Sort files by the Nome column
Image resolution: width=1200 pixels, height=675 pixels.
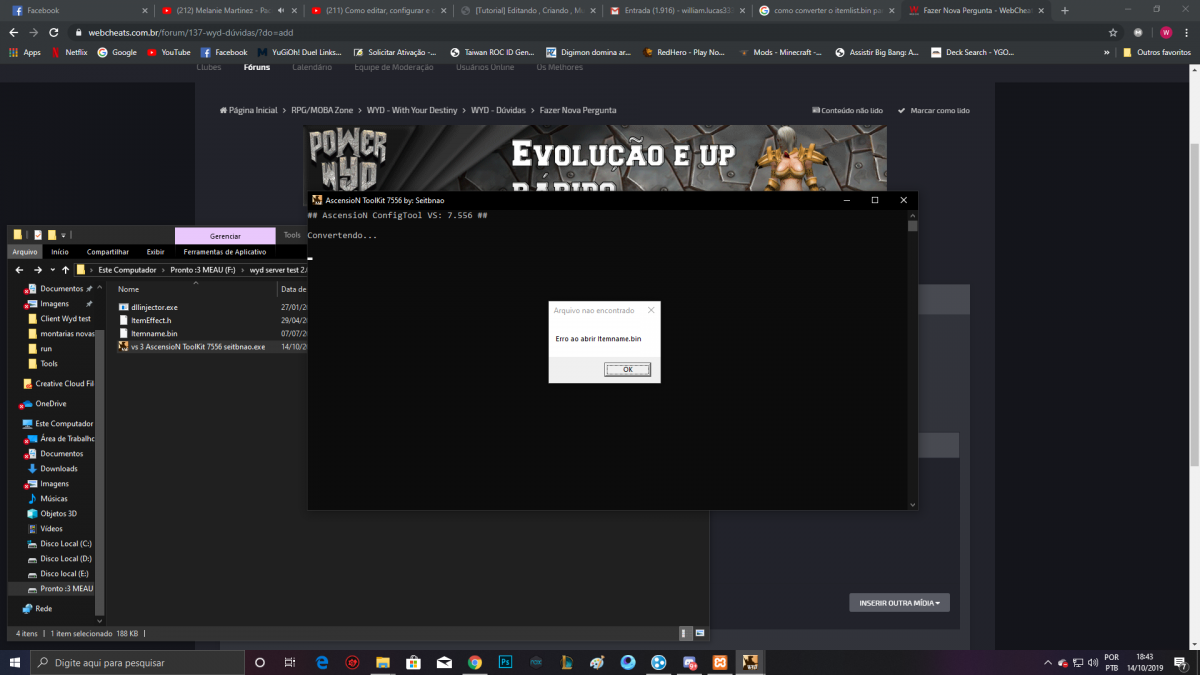[x=128, y=289]
